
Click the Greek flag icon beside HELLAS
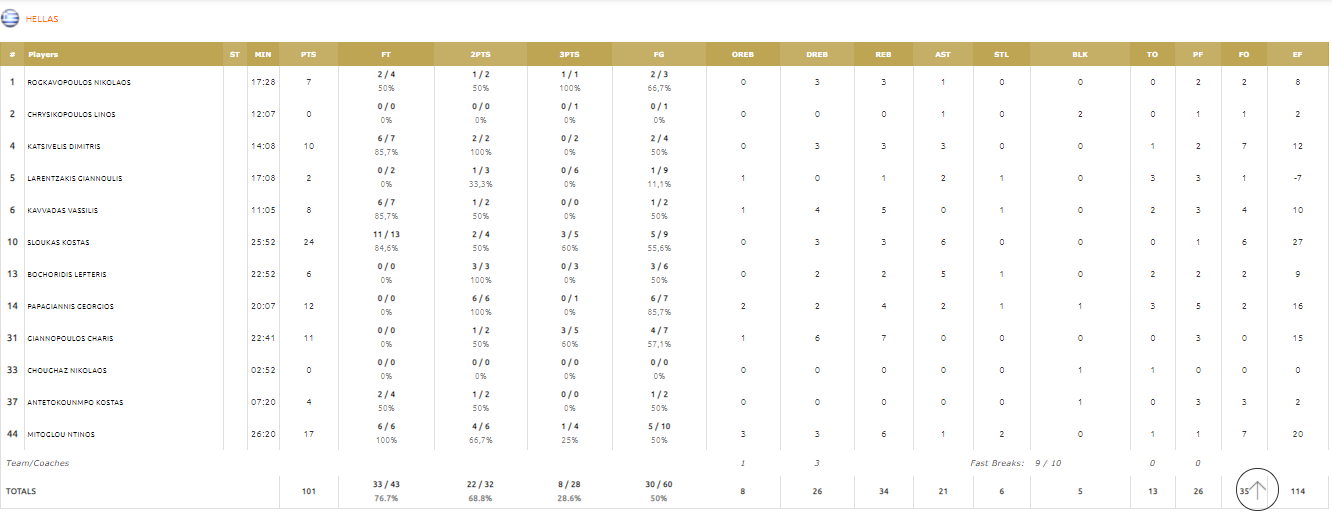pos(11,19)
